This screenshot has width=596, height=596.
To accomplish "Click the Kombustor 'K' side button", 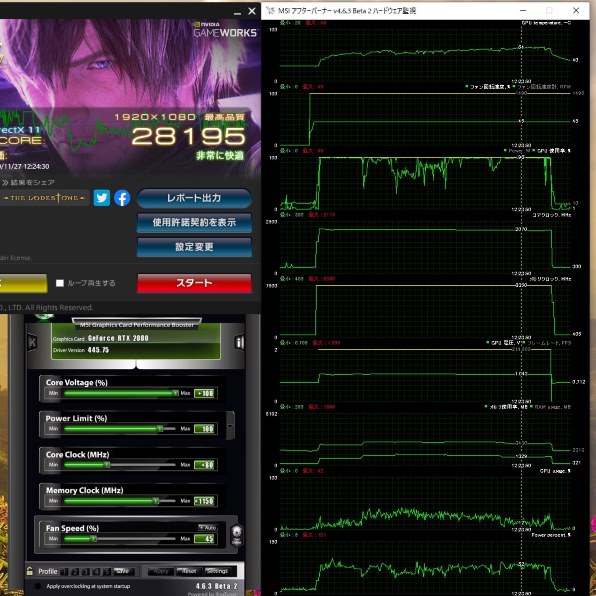I will pos(32,342).
